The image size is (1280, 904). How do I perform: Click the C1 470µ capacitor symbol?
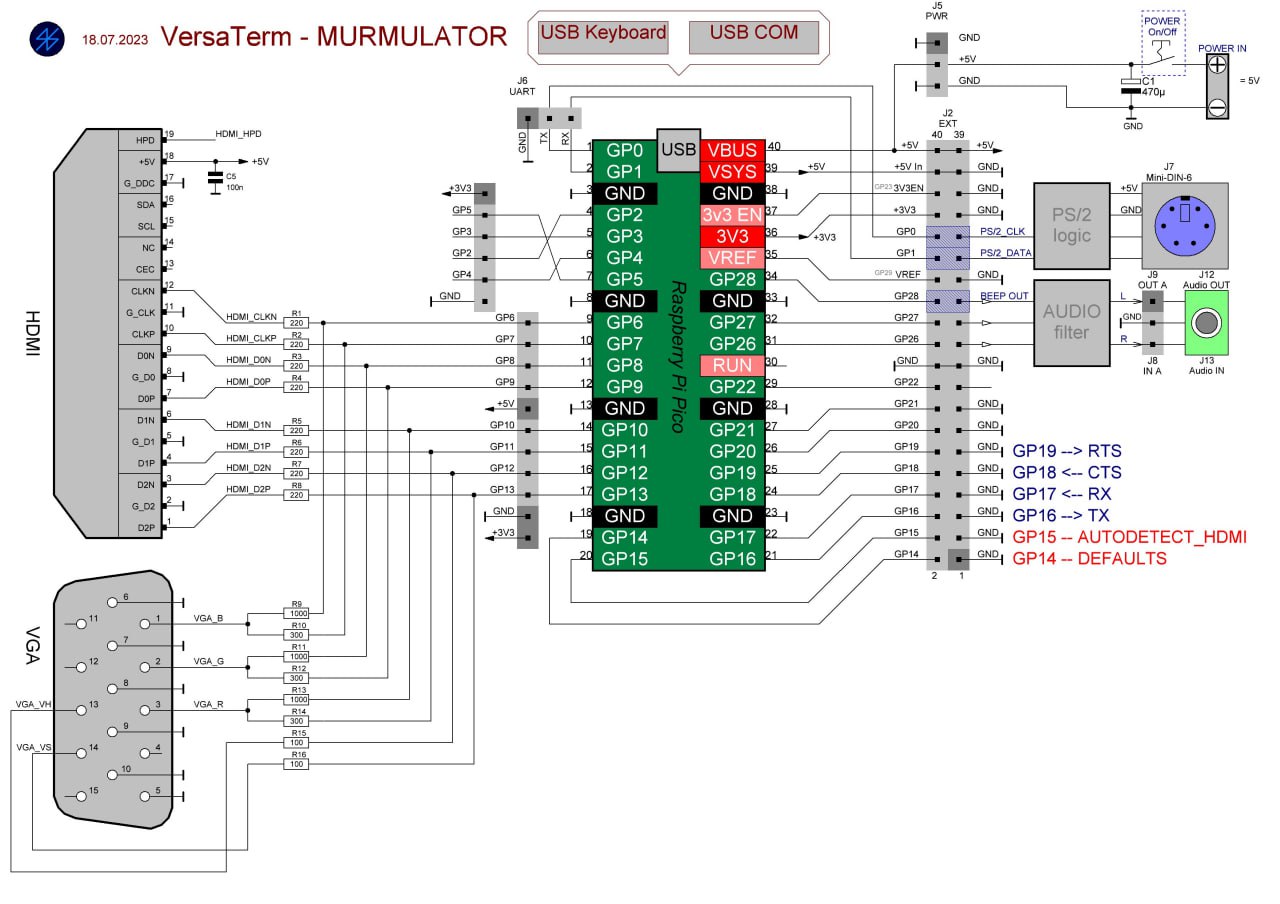[x=1131, y=85]
